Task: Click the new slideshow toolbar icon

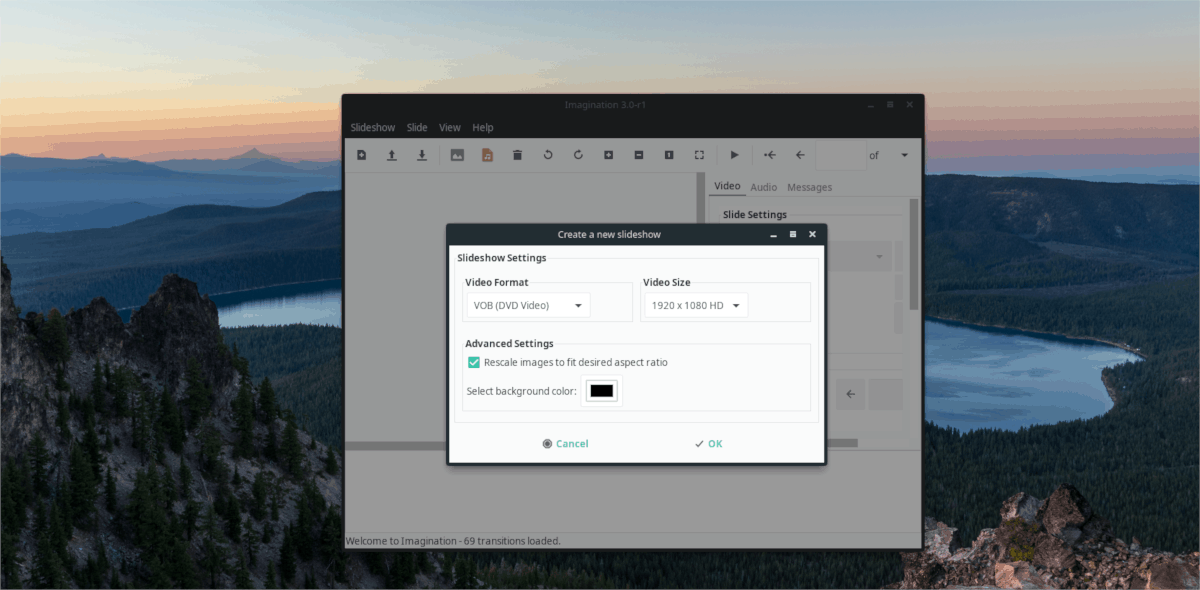Action: point(362,155)
